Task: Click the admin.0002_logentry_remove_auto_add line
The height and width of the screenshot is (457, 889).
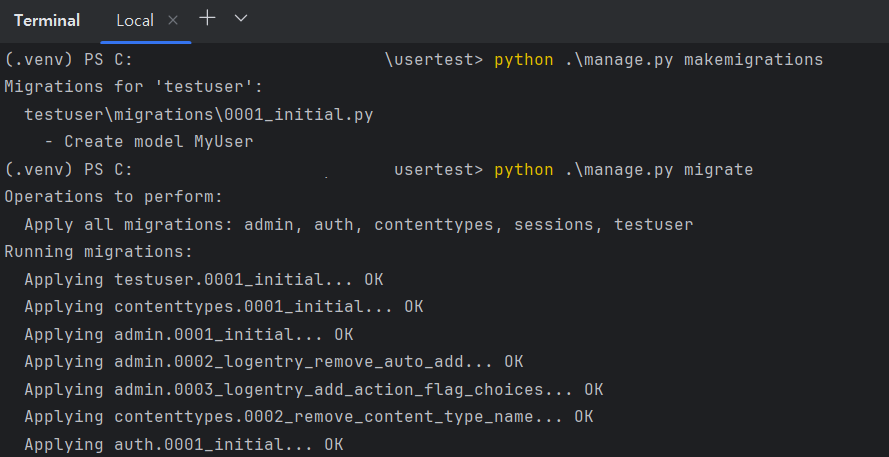Action: (x=273, y=361)
